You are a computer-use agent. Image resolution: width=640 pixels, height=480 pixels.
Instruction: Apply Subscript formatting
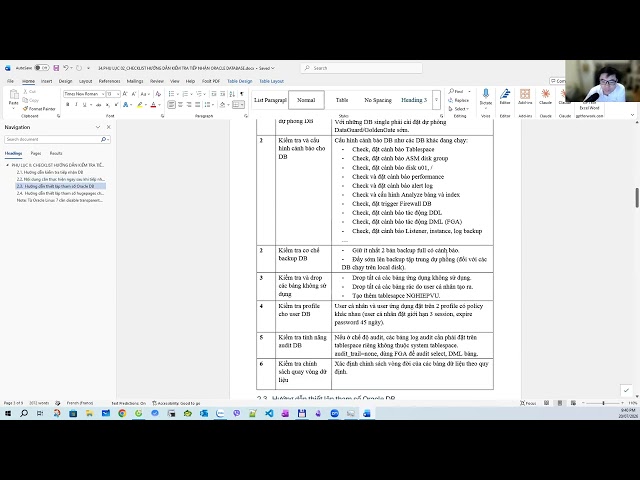tap(107, 105)
